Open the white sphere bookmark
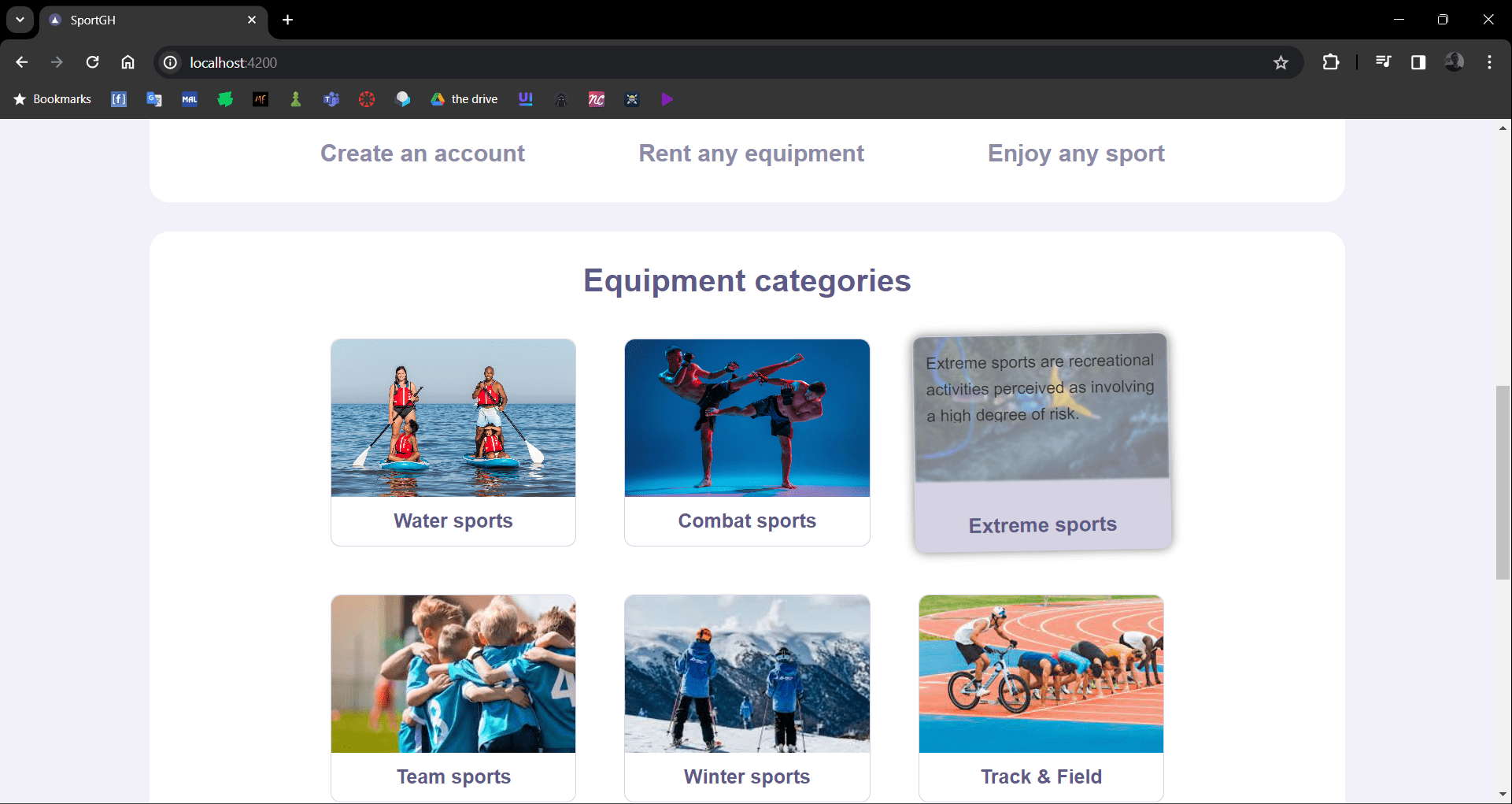The height and width of the screenshot is (804, 1512). coord(402,99)
